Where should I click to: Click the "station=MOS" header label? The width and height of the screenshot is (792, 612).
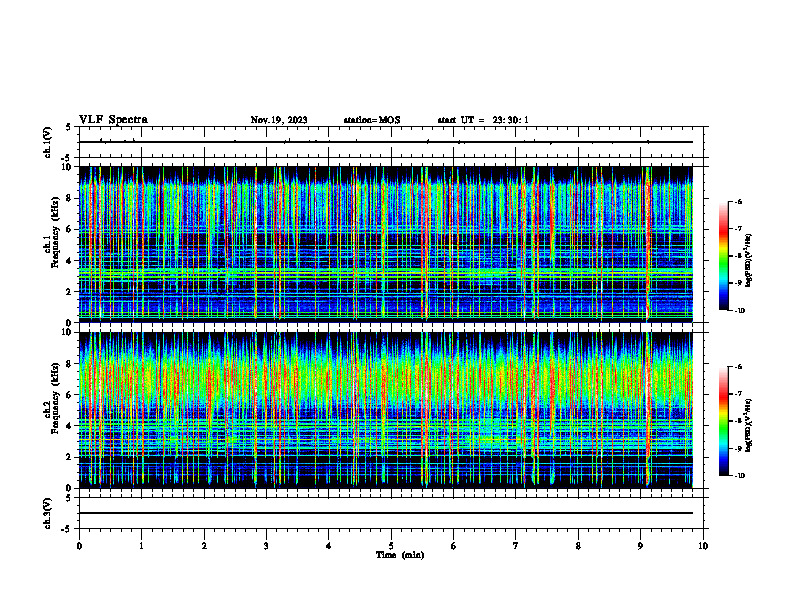(372, 120)
